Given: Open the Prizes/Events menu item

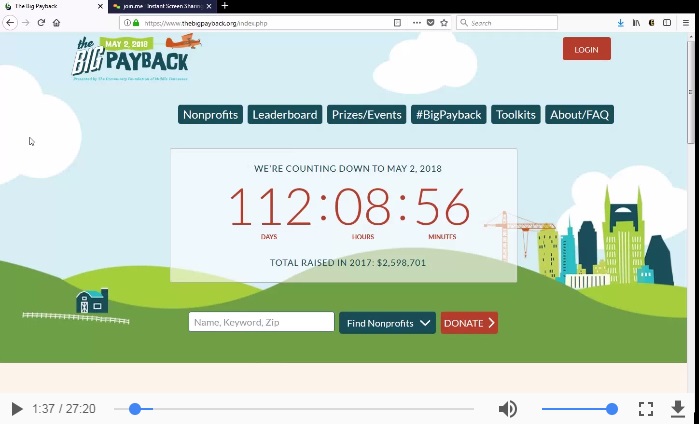Looking at the screenshot, I should [x=366, y=115].
